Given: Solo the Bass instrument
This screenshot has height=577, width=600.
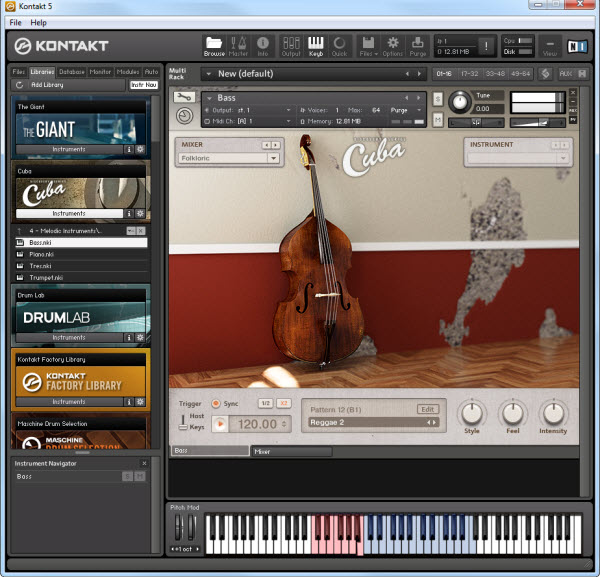Looking at the screenshot, I should click(x=438, y=99).
